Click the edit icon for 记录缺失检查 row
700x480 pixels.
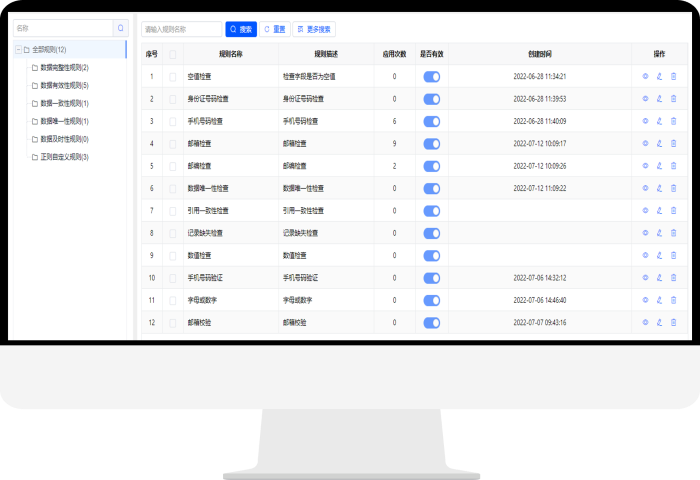click(x=659, y=233)
